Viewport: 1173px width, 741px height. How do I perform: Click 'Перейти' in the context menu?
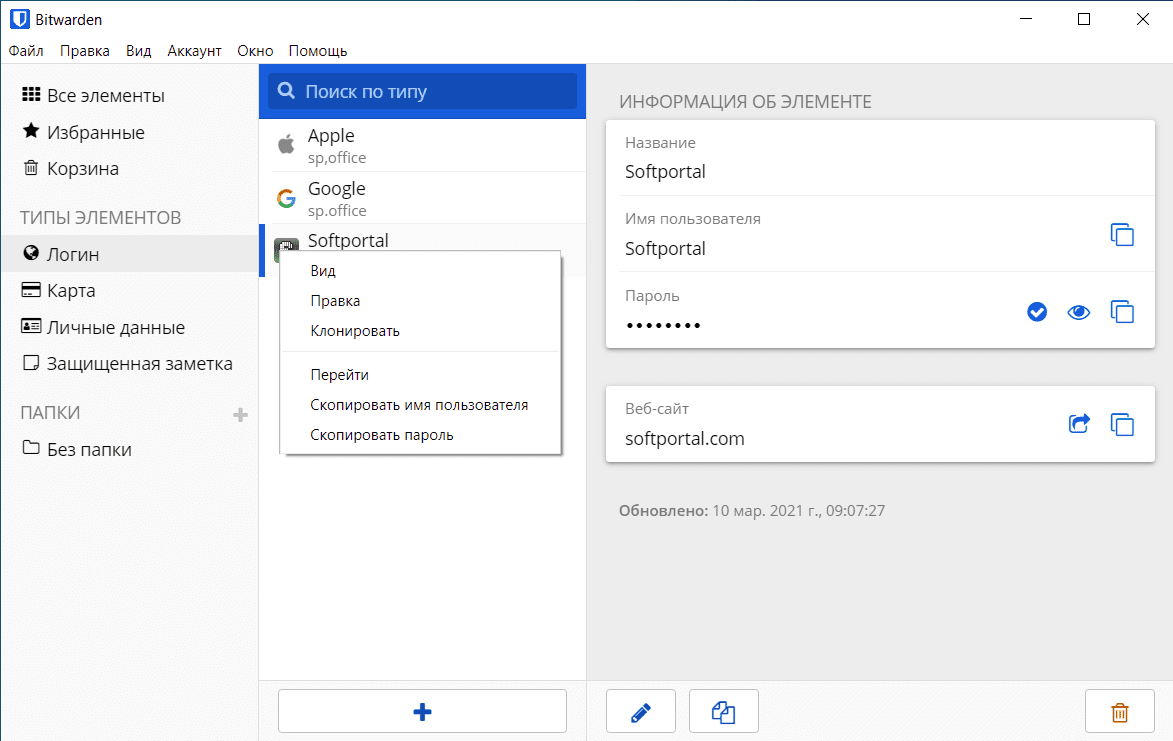pyautogui.click(x=340, y=375)
